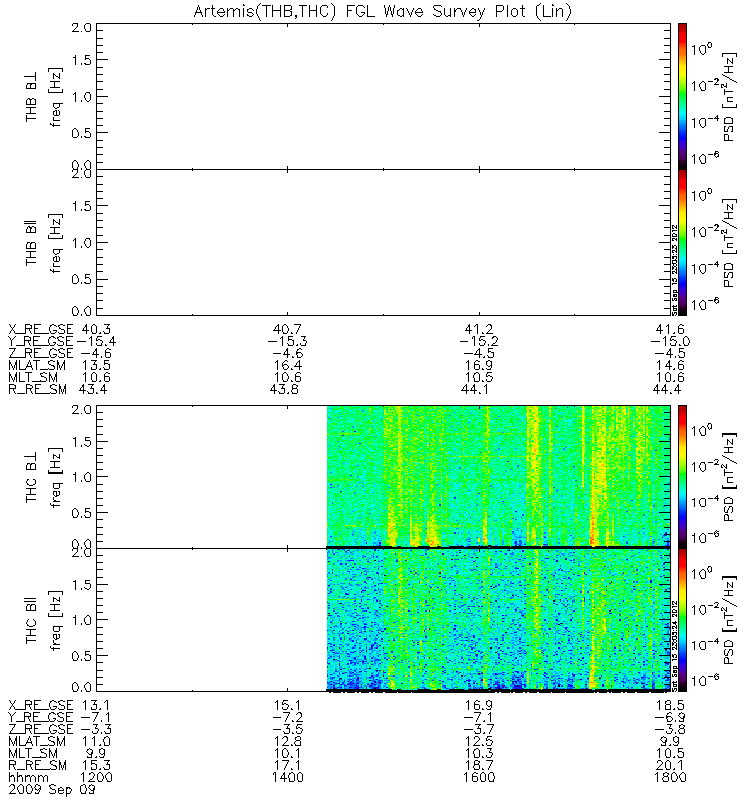Click the MLAT_SM value 12.8

tap(288, 741)
